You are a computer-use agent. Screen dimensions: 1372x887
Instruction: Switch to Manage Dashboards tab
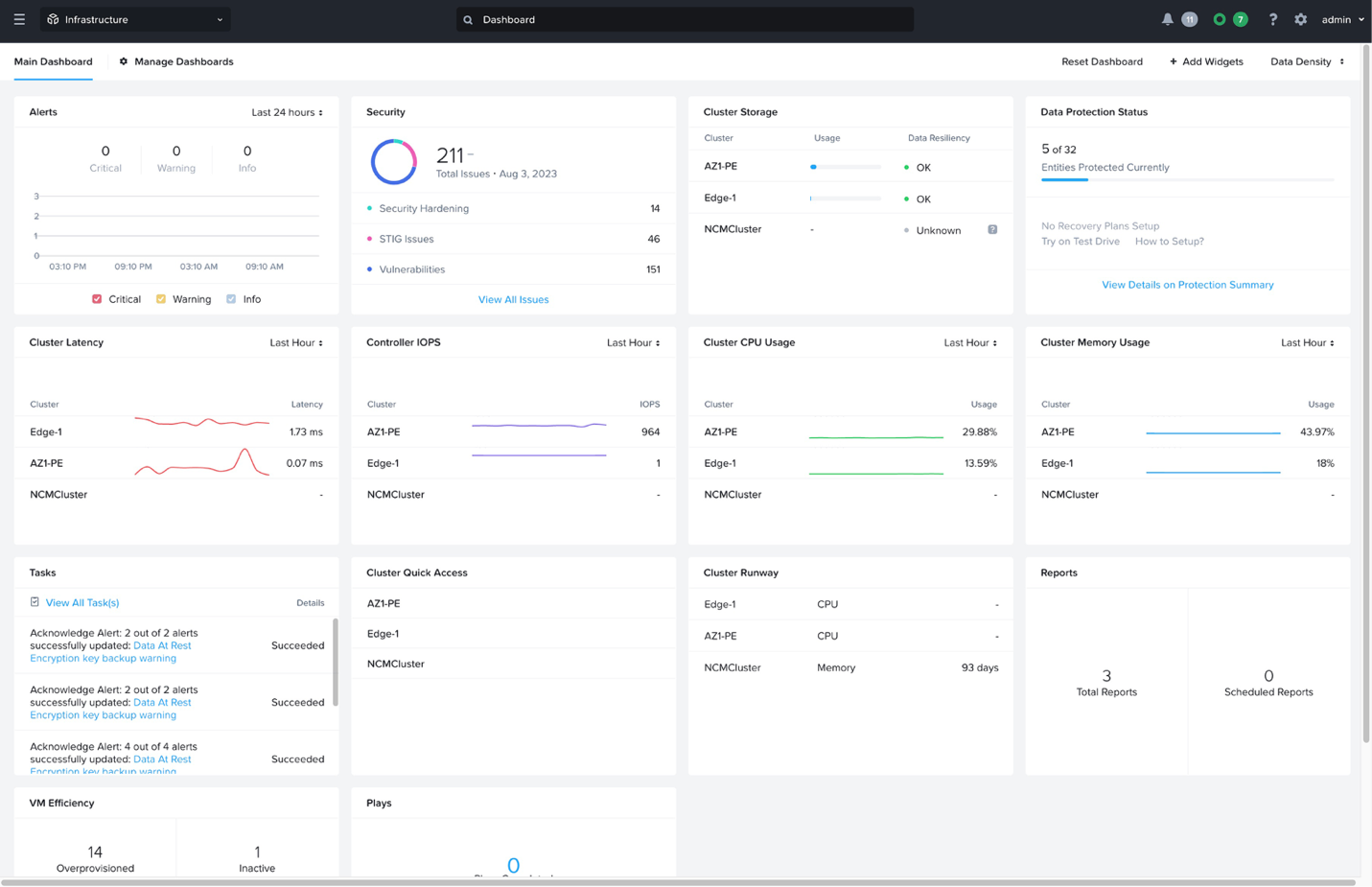click(x=176, y=61)
